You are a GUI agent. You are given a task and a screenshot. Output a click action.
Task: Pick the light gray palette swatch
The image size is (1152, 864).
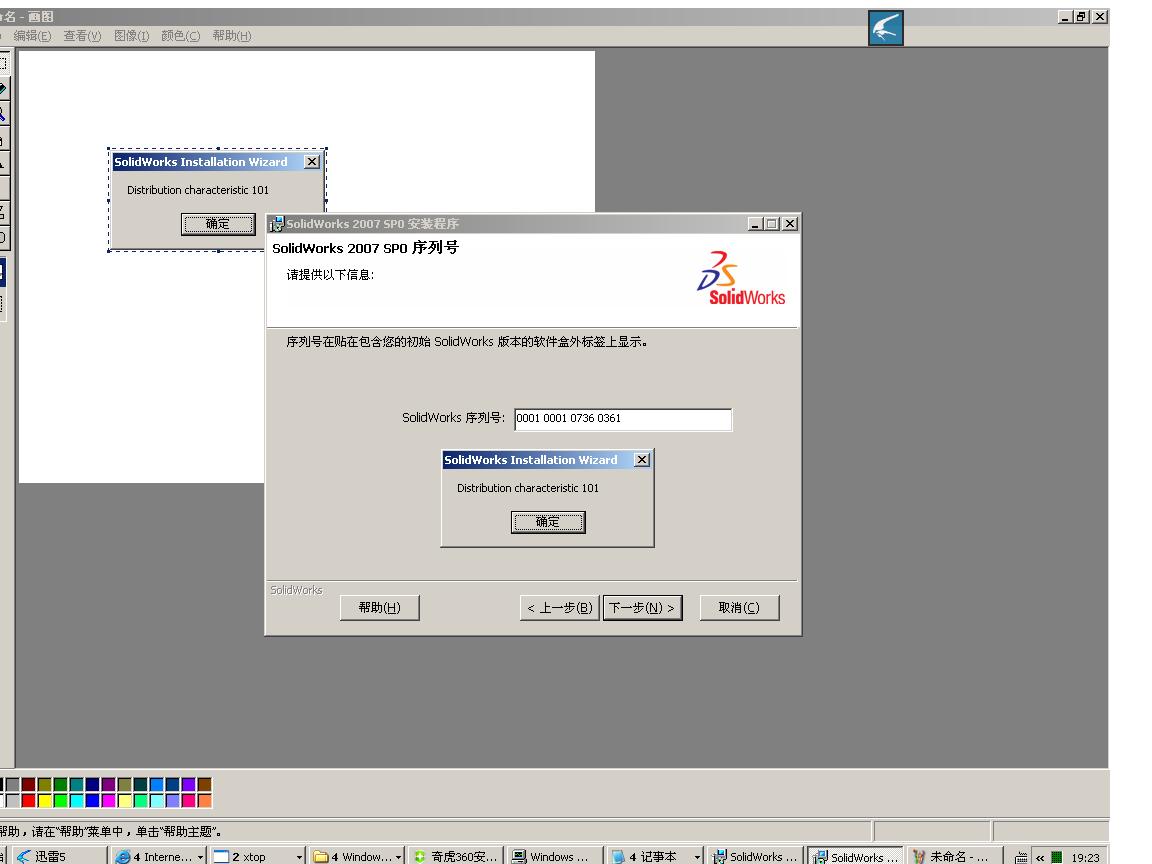[12, 800]
